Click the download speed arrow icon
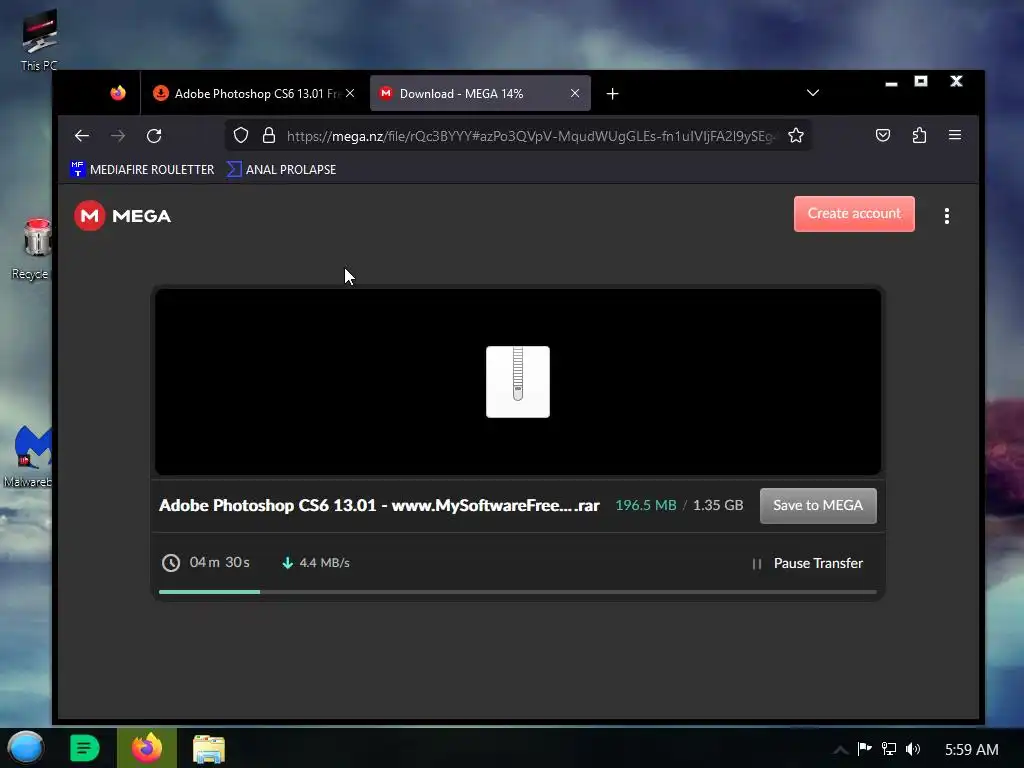Viewport: 1024px width, 768px height. [287, 562]
